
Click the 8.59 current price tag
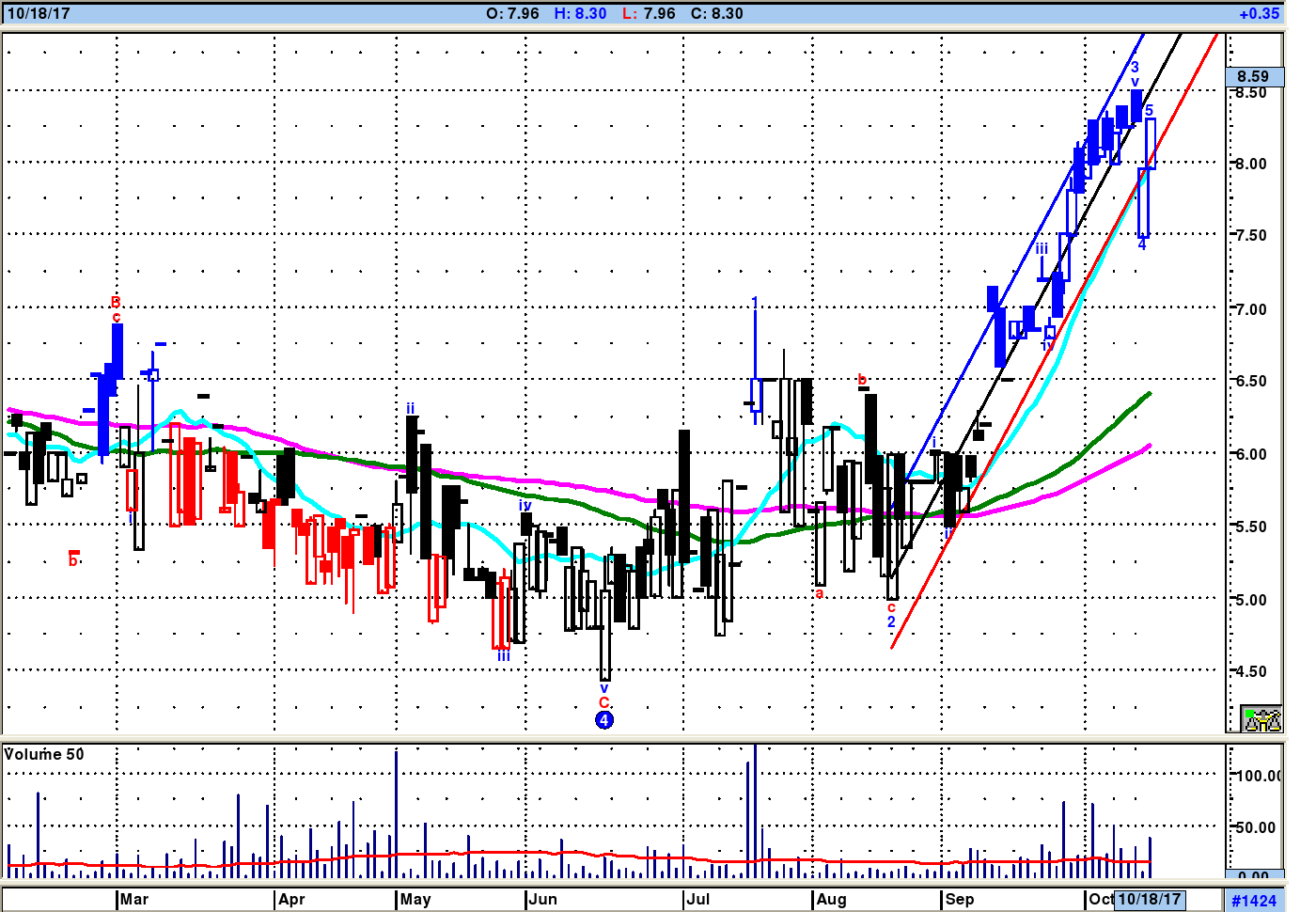tap(1254, 76)
